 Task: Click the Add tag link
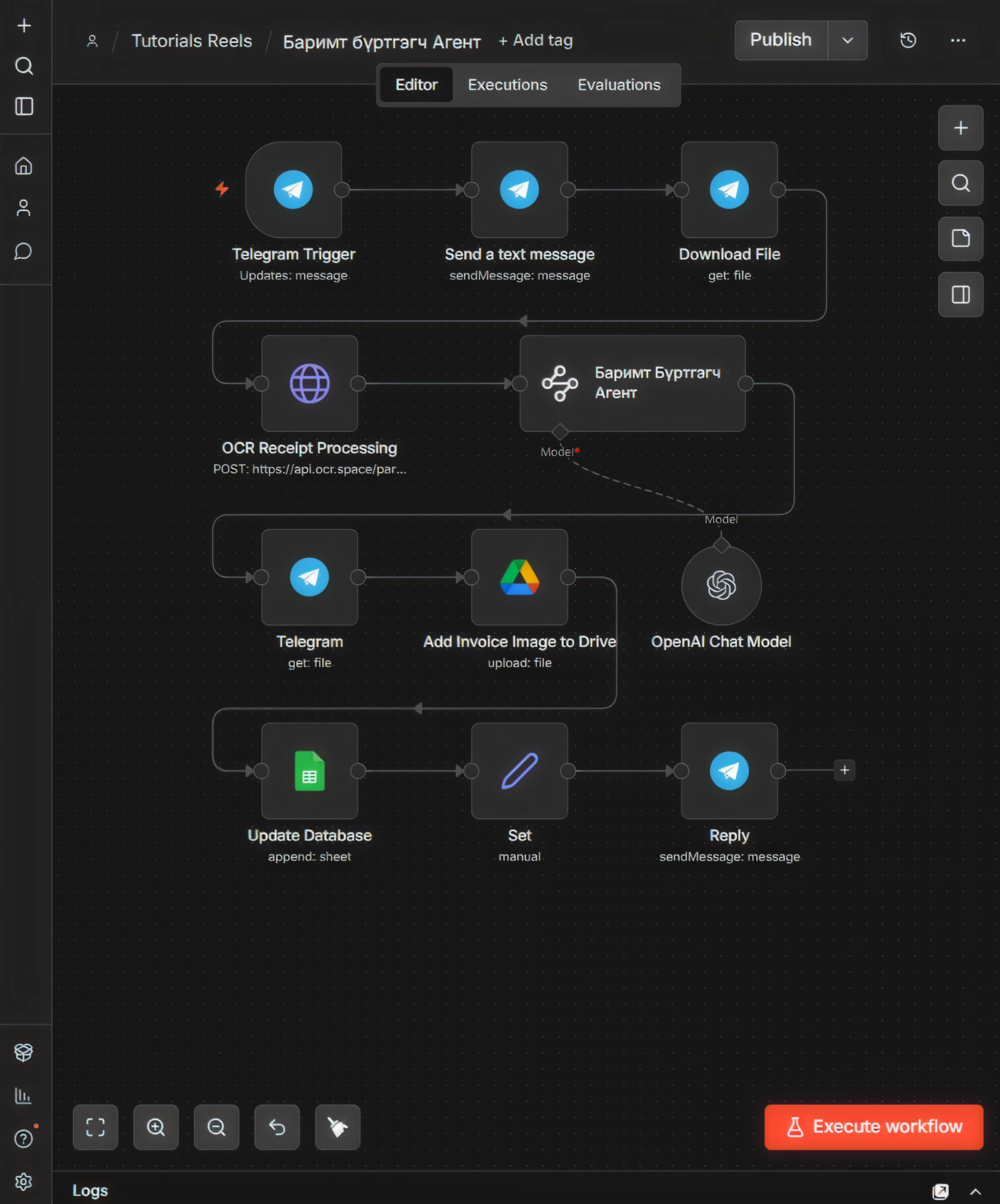click(x=536, y=41)
